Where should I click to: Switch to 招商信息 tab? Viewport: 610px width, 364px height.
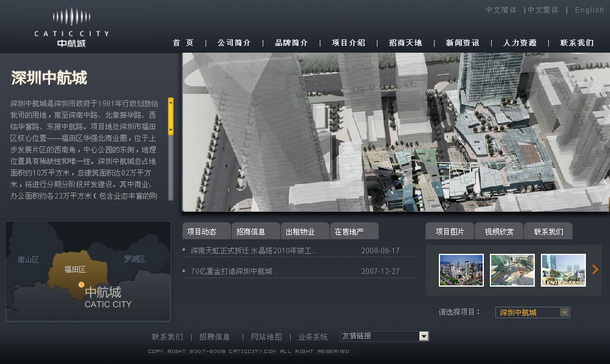(x=256, y=231)
